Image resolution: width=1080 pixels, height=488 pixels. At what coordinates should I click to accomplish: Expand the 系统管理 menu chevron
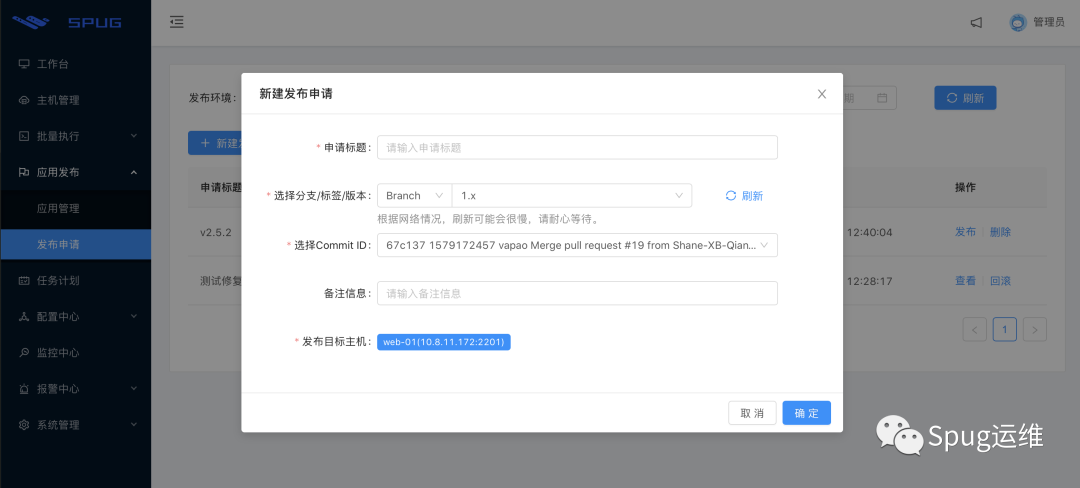(134, 425)
